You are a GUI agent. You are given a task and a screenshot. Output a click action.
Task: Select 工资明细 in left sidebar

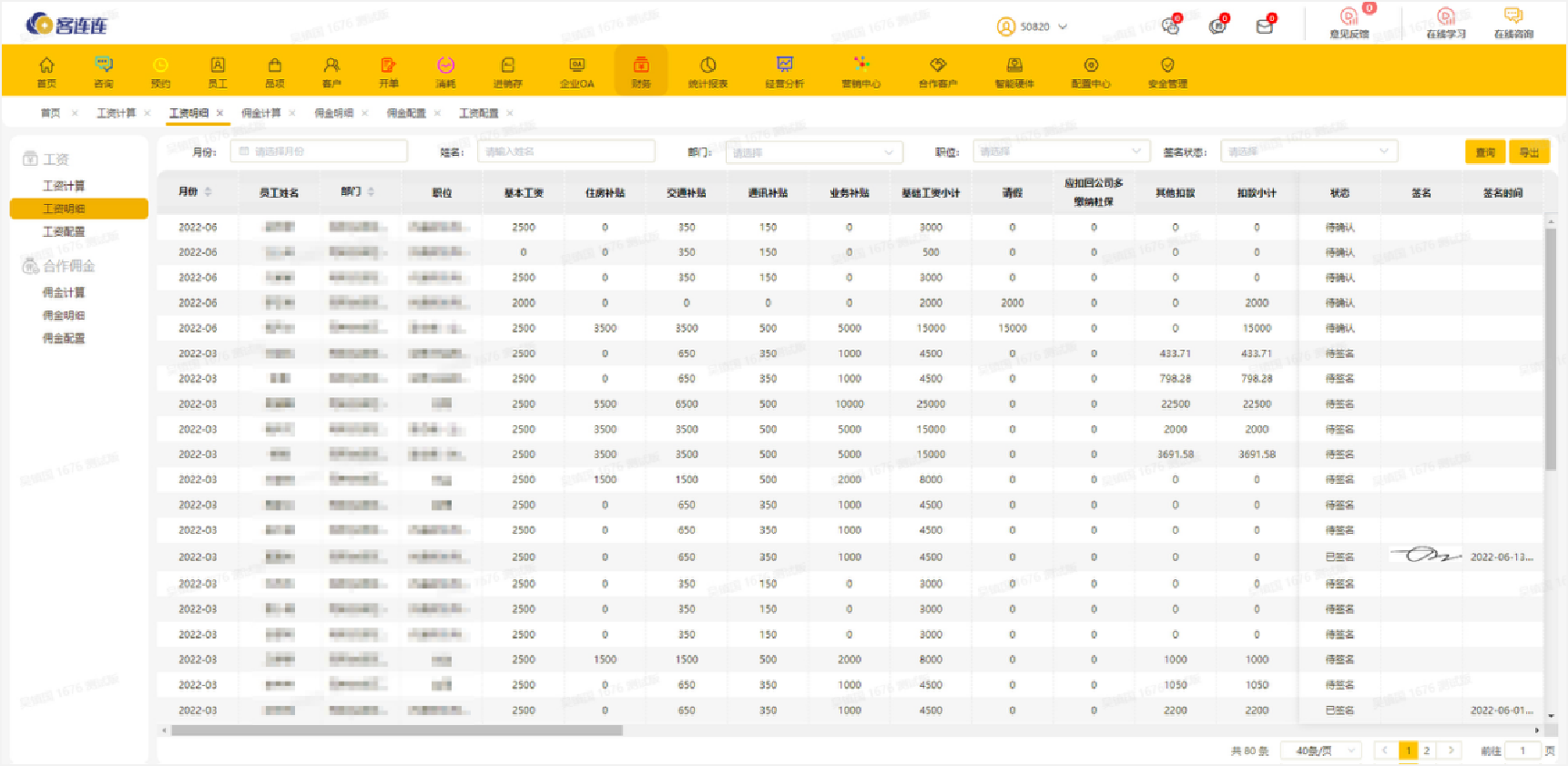pos(79,209)
